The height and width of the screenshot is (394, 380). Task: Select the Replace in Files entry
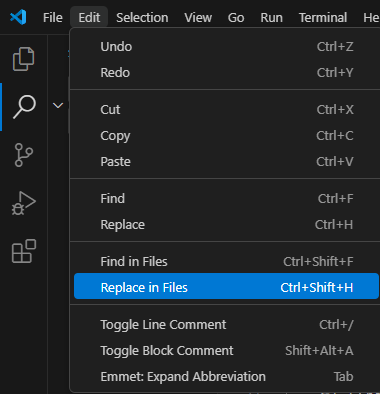tap(226, 287)
